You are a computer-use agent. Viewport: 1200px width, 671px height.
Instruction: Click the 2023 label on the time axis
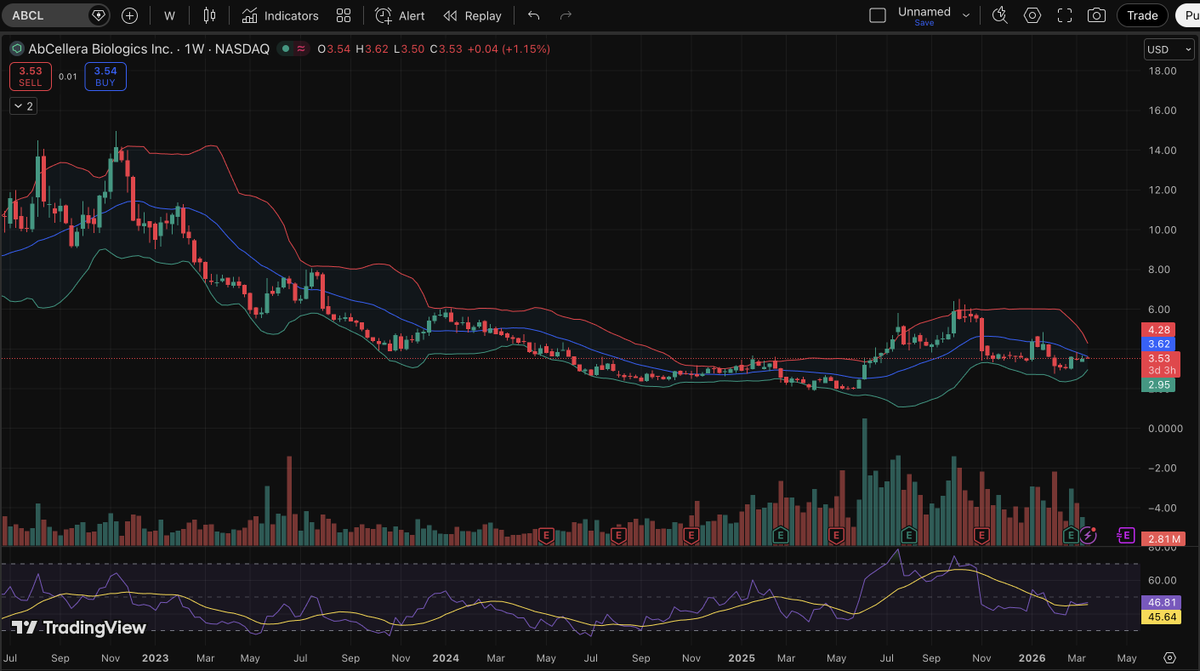(155, 659)
